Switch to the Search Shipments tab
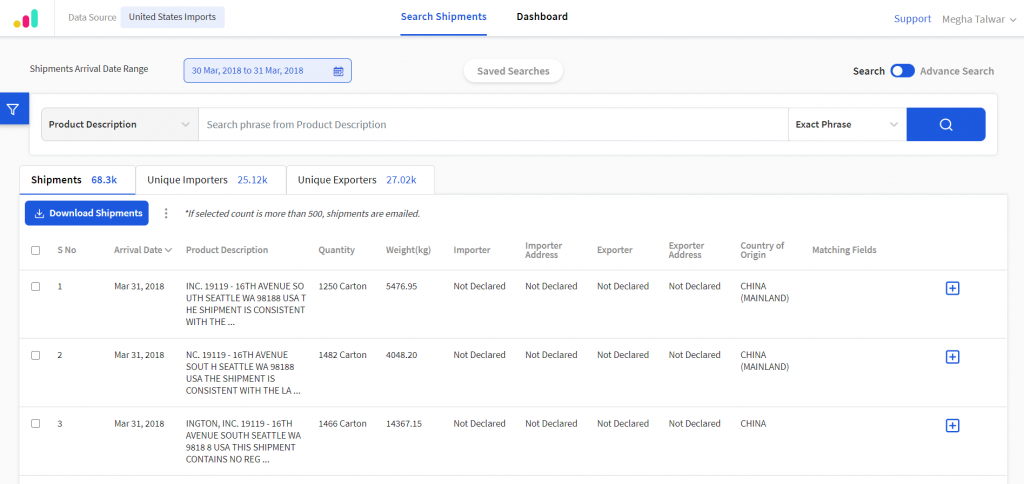Screen dimensions: 1024x484 point(443,17)
